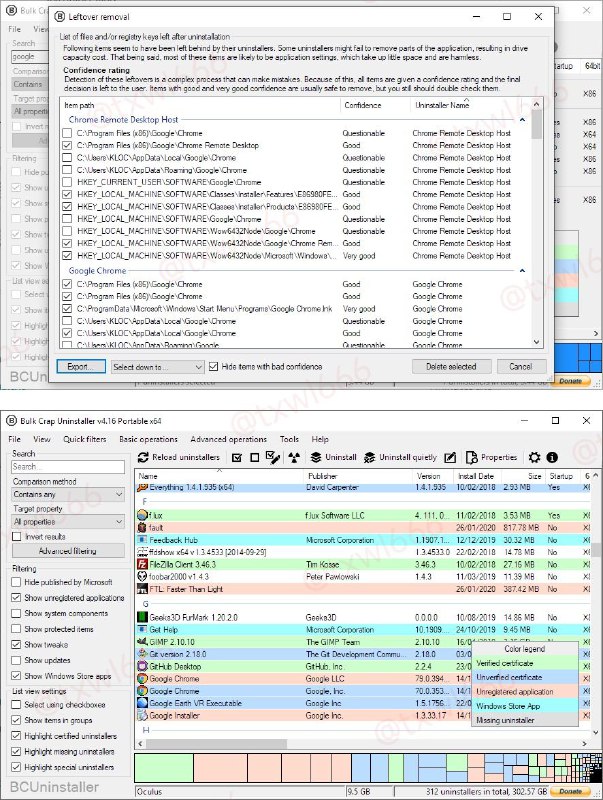The image size is (603, 800).
Task: Click the radiation advanced-uninstall toolbar icon
Action: 294,457
